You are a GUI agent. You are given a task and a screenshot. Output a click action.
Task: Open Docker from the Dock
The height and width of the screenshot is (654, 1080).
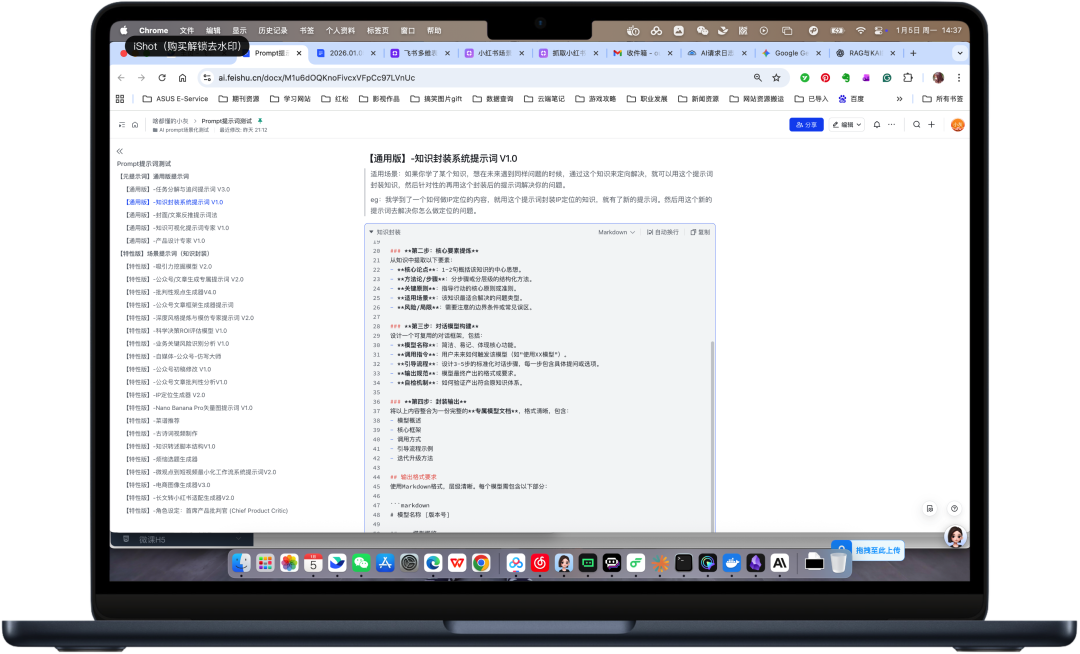[731, 563]
